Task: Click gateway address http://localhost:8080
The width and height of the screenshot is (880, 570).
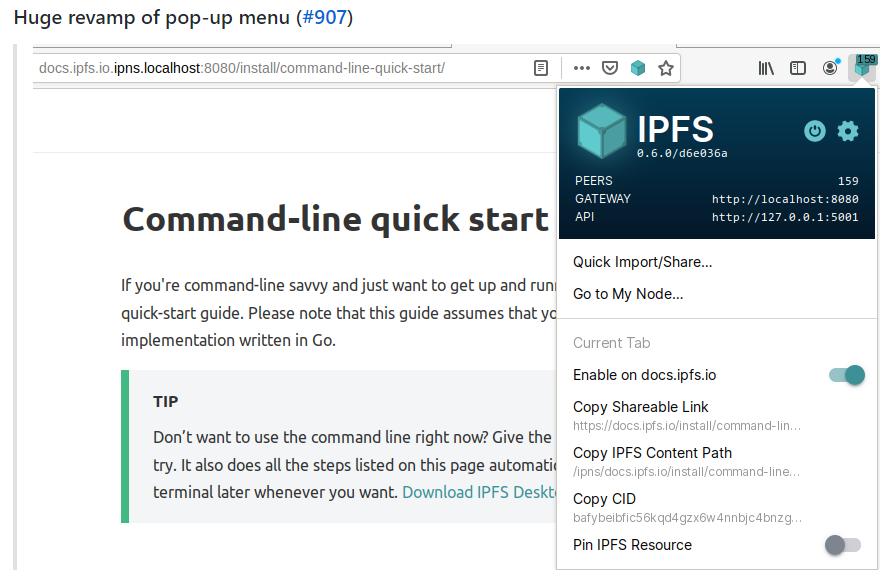Action: tap(785, 199)
